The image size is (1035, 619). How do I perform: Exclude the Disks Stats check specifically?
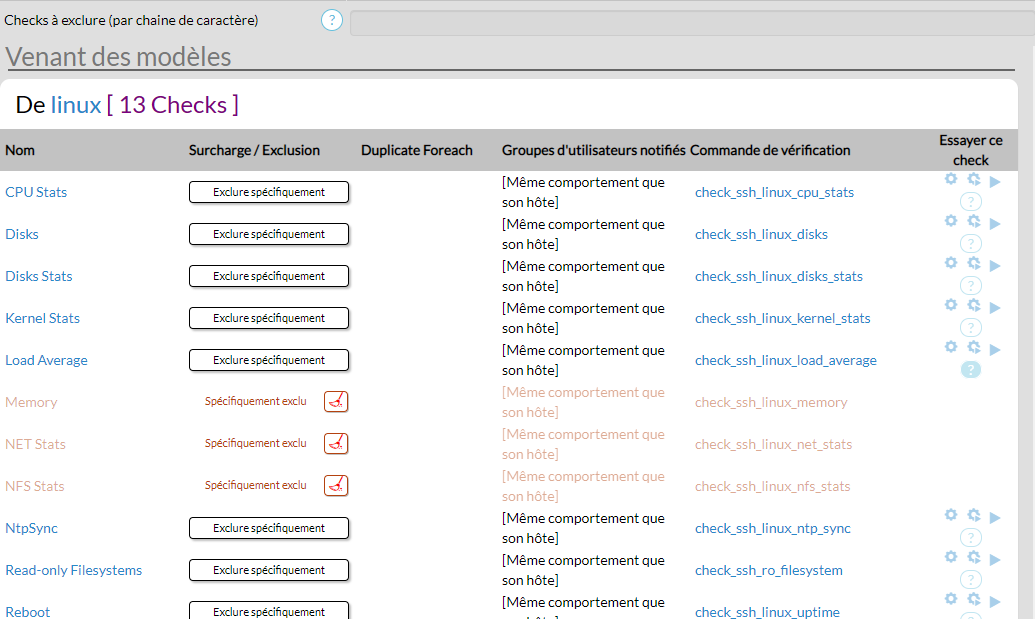268,276
